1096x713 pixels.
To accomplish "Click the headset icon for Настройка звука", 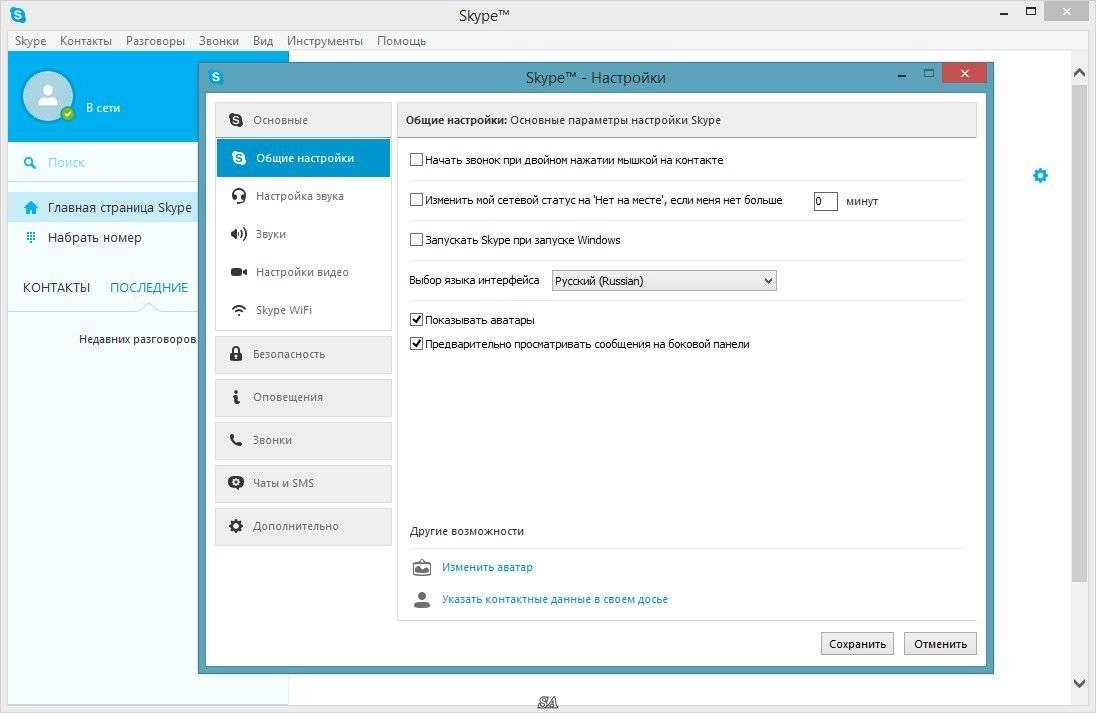I will tap(239, 196).
